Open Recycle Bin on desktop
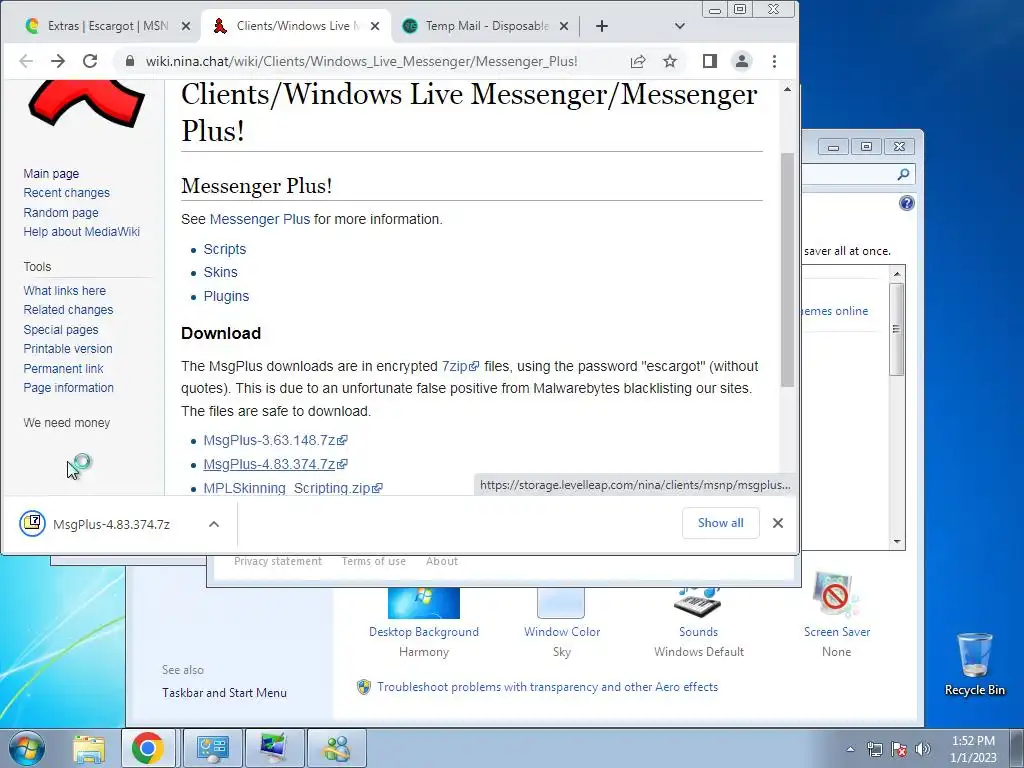1024x768 pixels. click(974, 664)
